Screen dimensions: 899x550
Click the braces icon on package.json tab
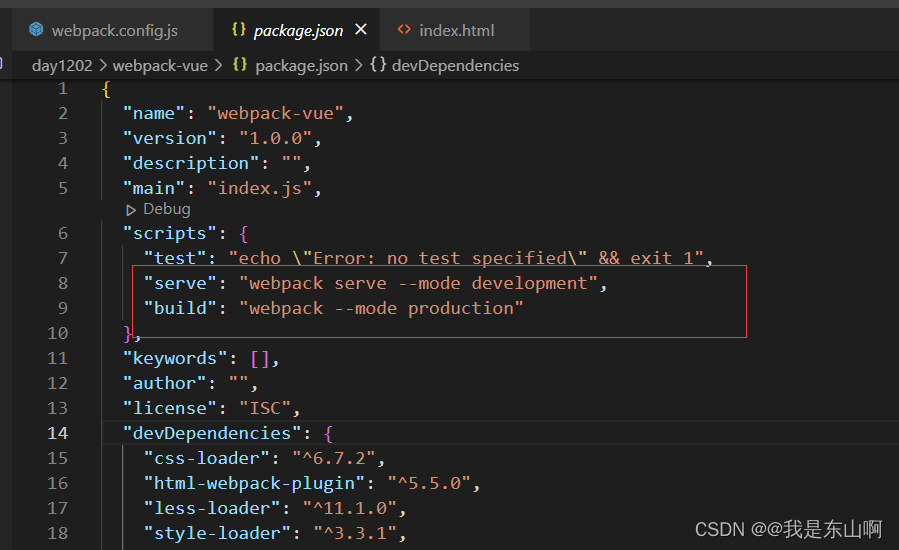point(239,29)
